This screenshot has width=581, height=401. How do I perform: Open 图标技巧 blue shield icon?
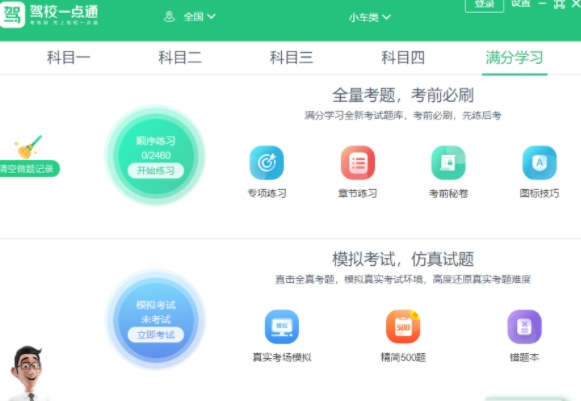539,163
